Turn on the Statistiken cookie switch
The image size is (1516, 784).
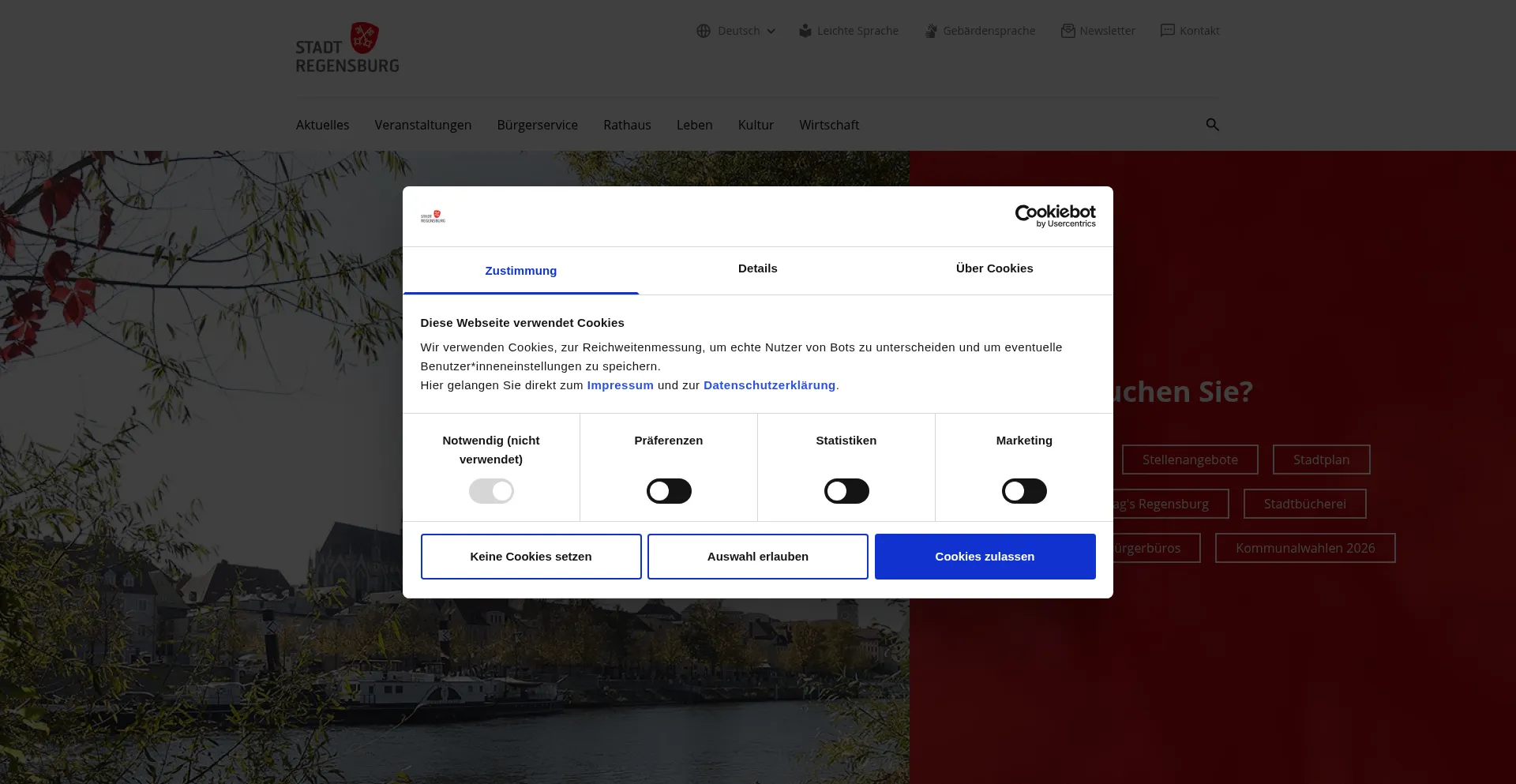tap(846, 491)
